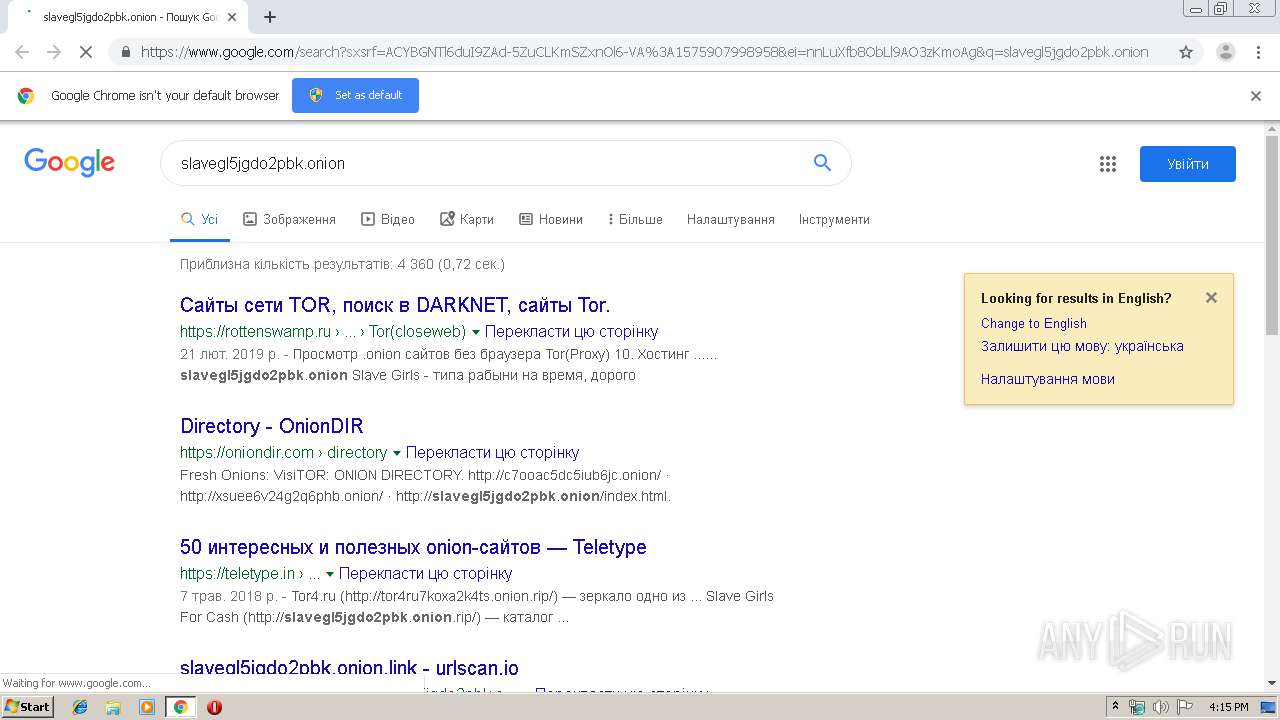Open Налаштування search settings
This screenshot has height=720, width=1280.
[730, 219]
